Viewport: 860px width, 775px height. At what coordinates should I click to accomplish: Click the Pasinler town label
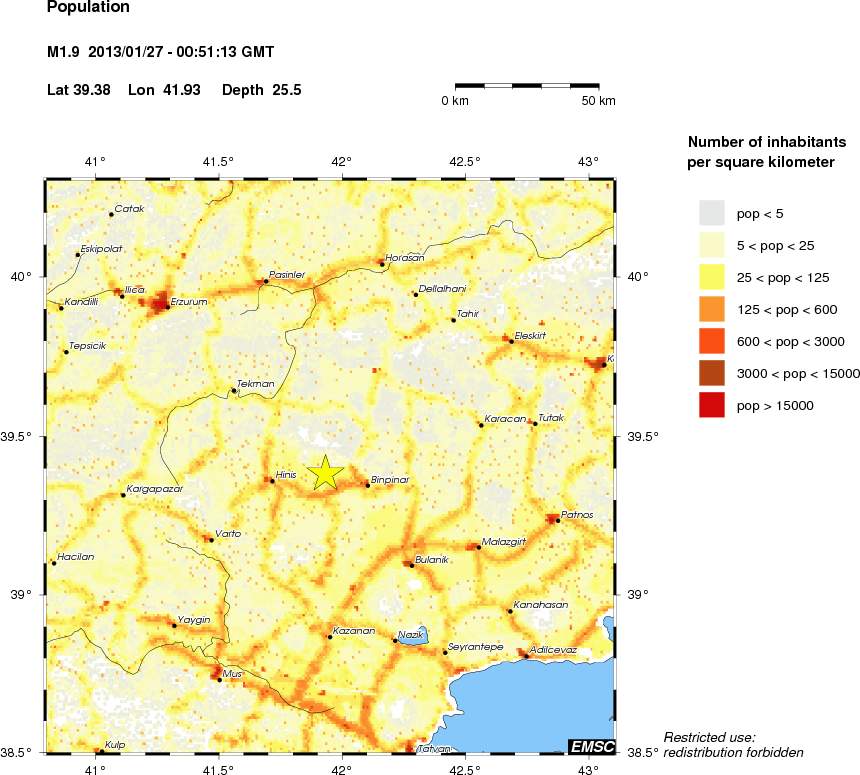287,275
